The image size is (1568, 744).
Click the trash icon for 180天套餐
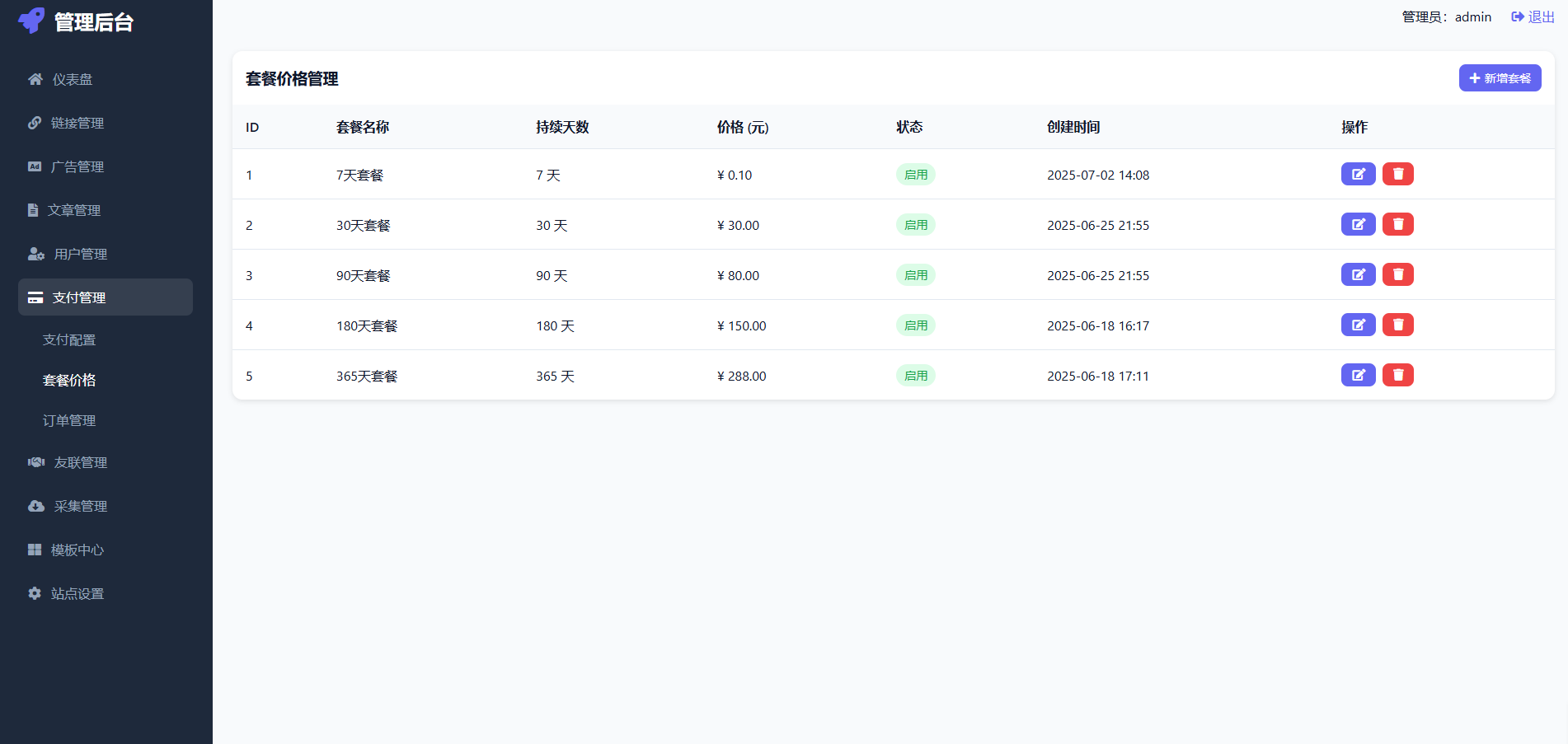pos(1397,325)
